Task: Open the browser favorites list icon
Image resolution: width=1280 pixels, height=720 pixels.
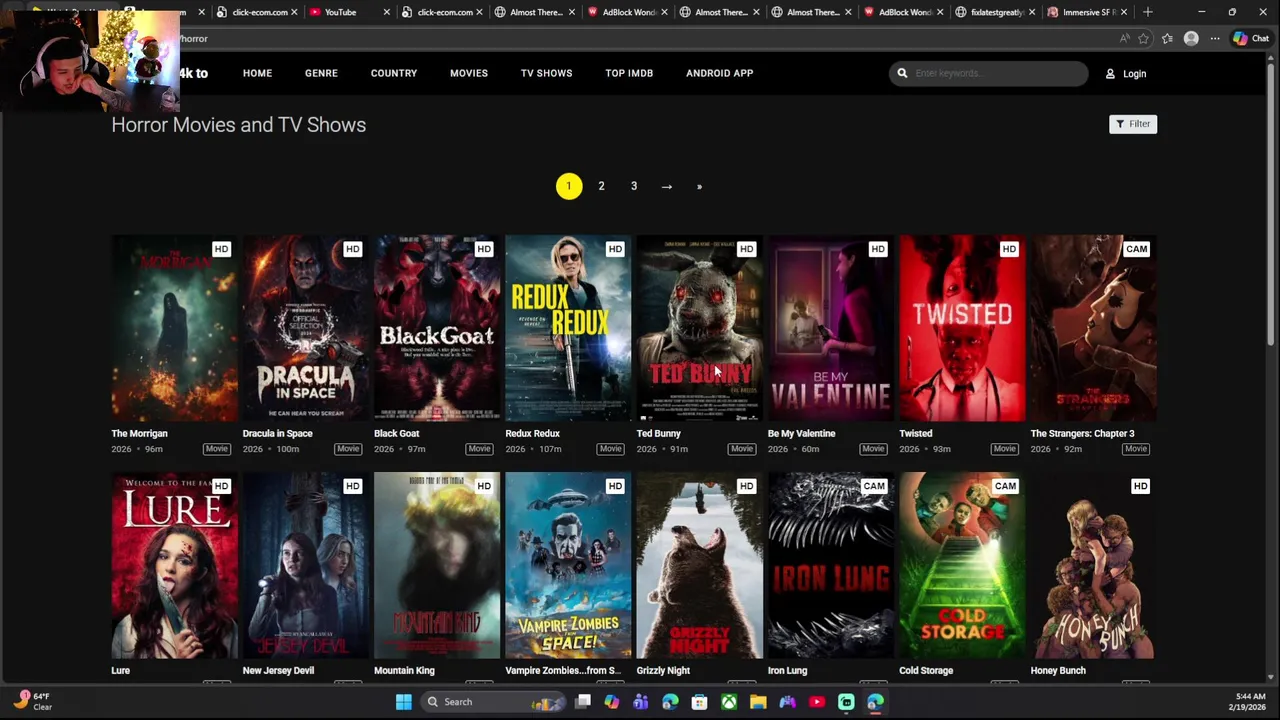Action: click(x=1167, y=38)
